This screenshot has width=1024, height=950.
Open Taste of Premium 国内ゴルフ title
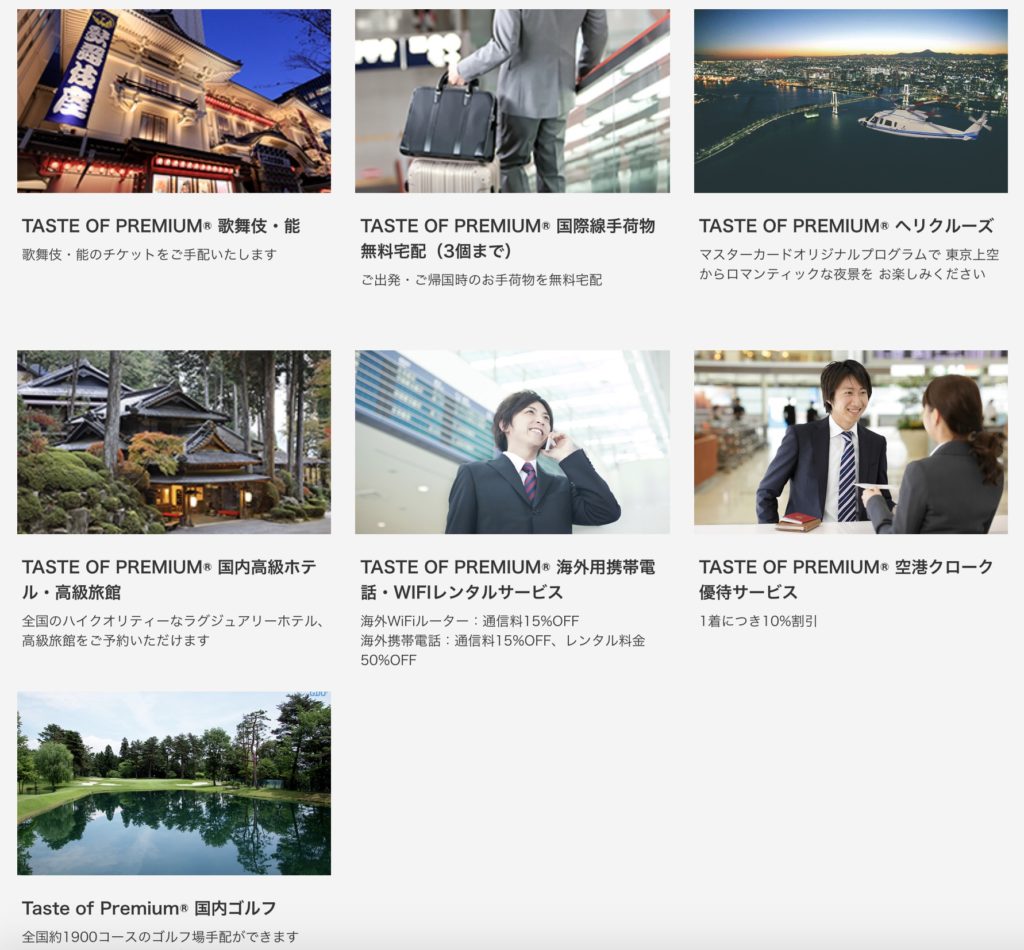[149, 908]
